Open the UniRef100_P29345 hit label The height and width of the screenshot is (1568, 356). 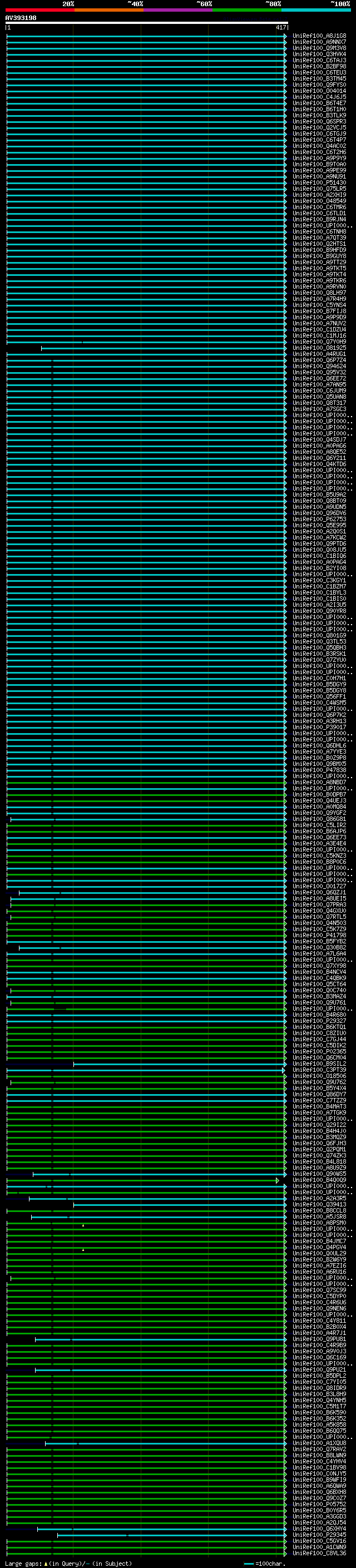click(x=319, y=1535)
